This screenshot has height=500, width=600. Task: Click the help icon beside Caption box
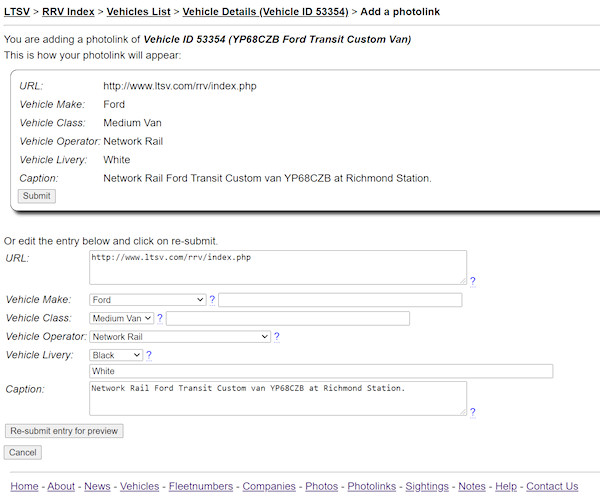pos(473,412)
